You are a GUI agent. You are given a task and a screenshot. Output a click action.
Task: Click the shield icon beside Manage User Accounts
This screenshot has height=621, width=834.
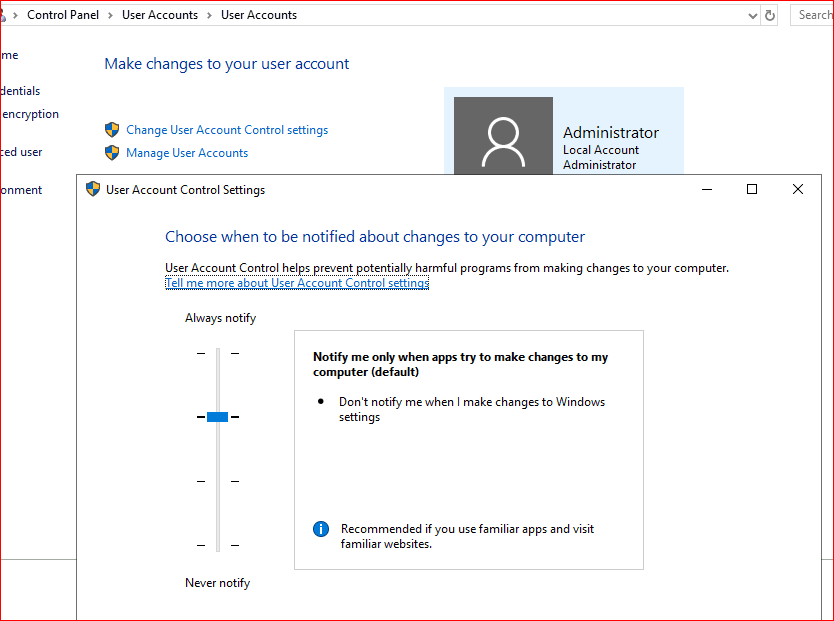point(112,153)
